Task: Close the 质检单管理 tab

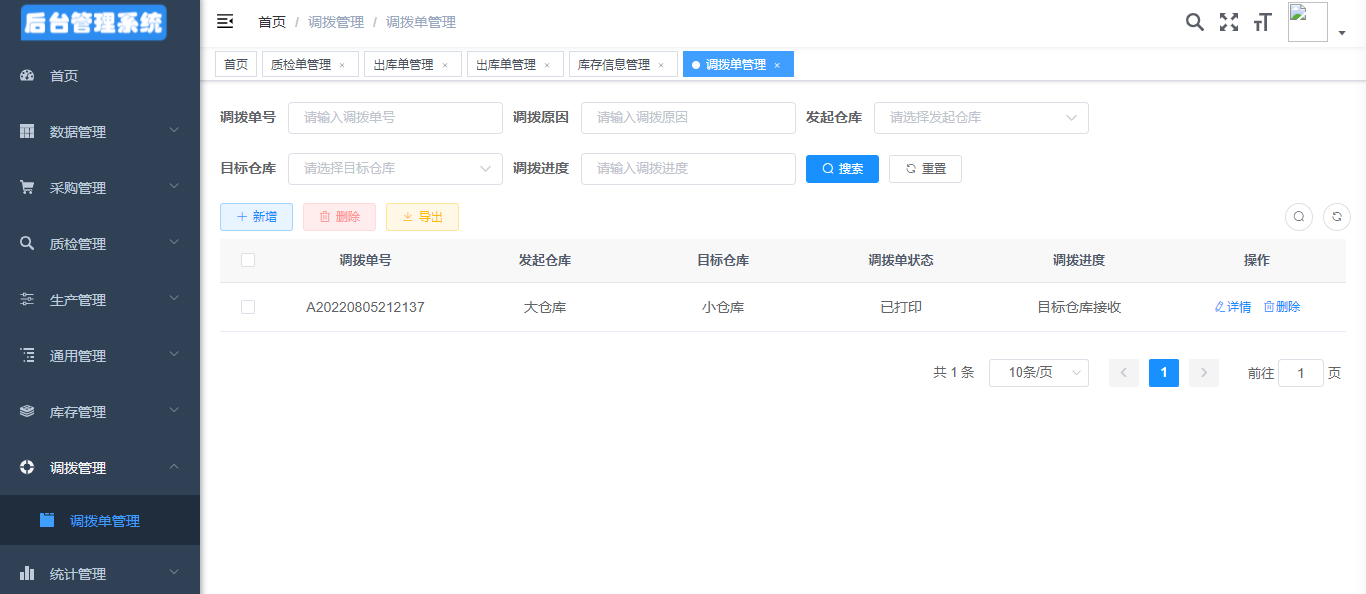Action: [x=342, y=65]
